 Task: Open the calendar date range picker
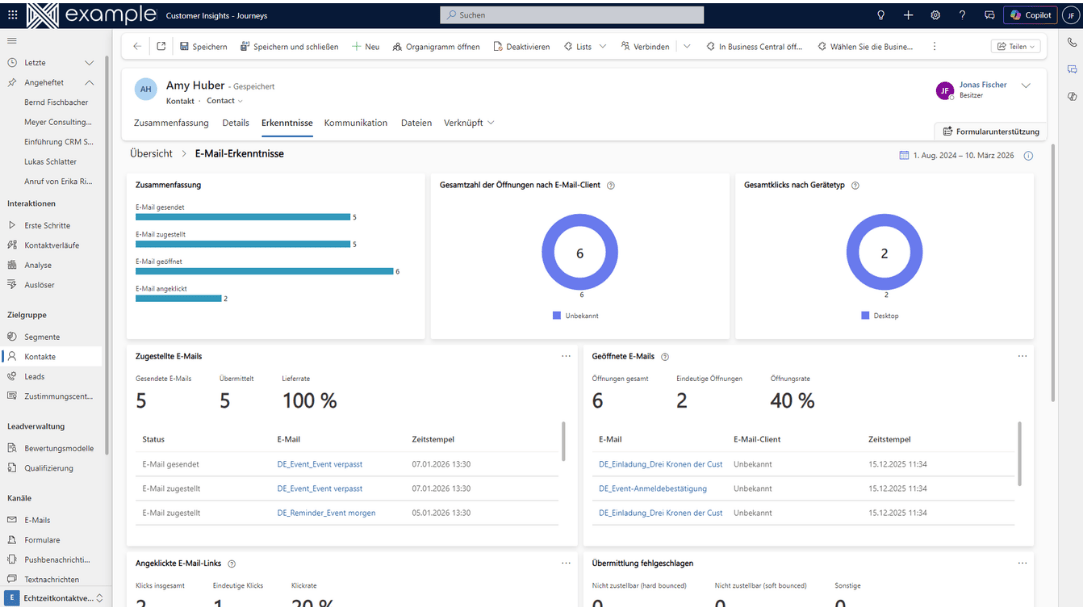(904, 156)
